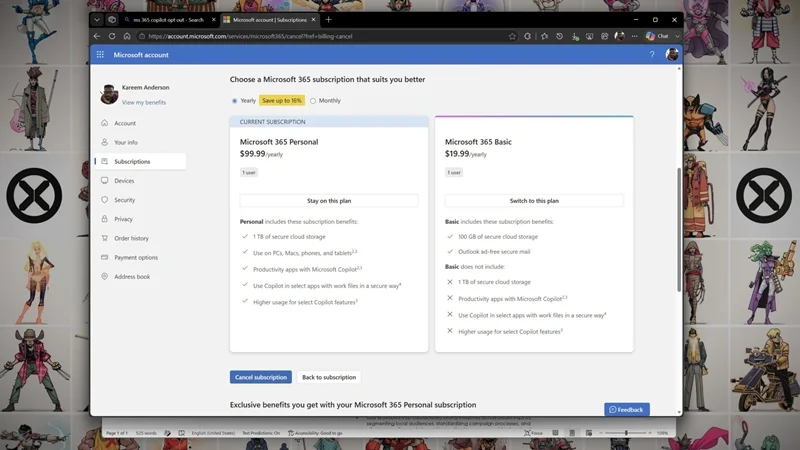Screen dimensions: 800x450
Task: Open the Settings and more ellipsis menu
Action: tap(634, 36)
